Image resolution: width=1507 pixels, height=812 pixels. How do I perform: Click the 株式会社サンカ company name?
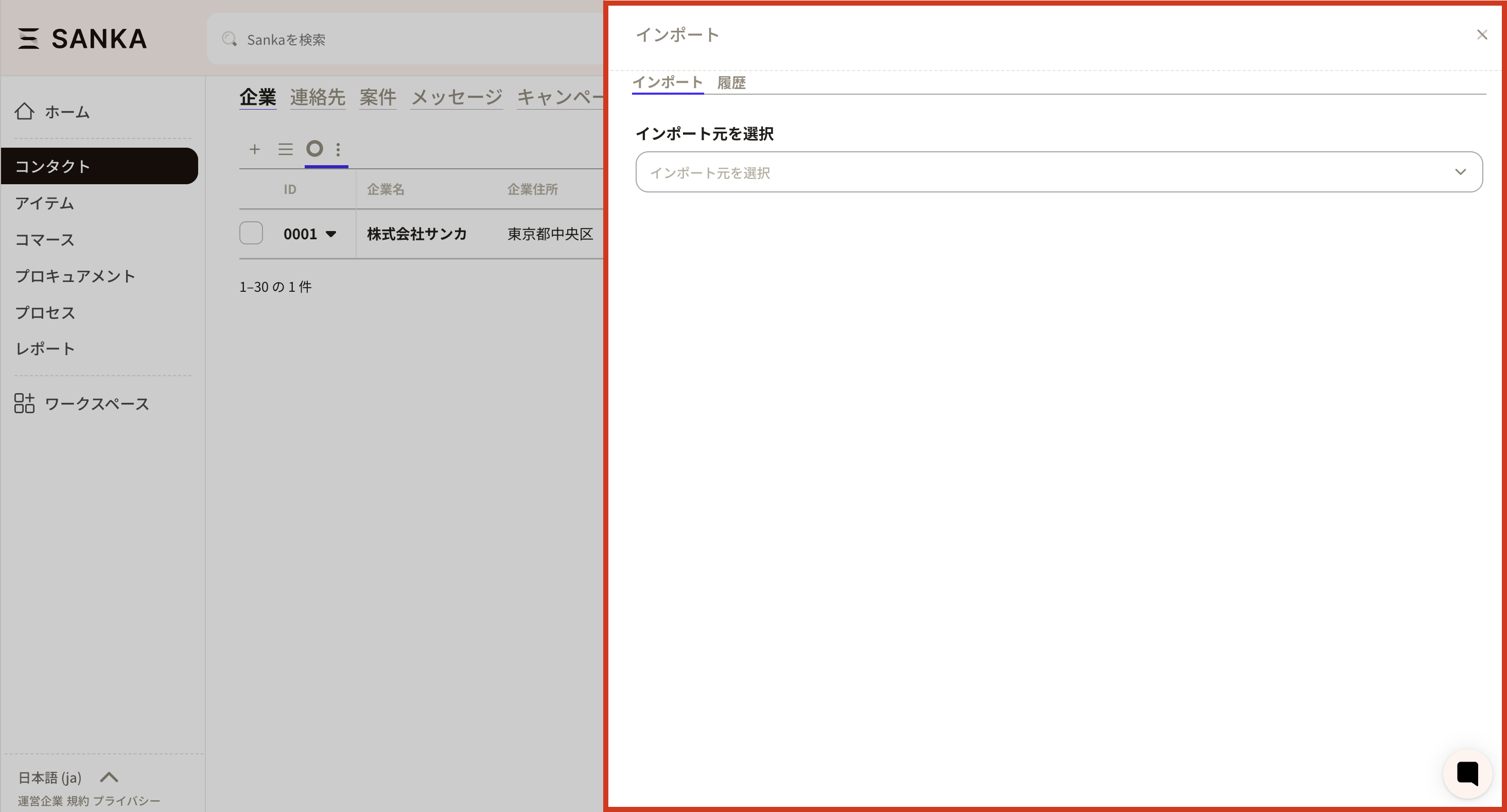[x=416, y=234]
